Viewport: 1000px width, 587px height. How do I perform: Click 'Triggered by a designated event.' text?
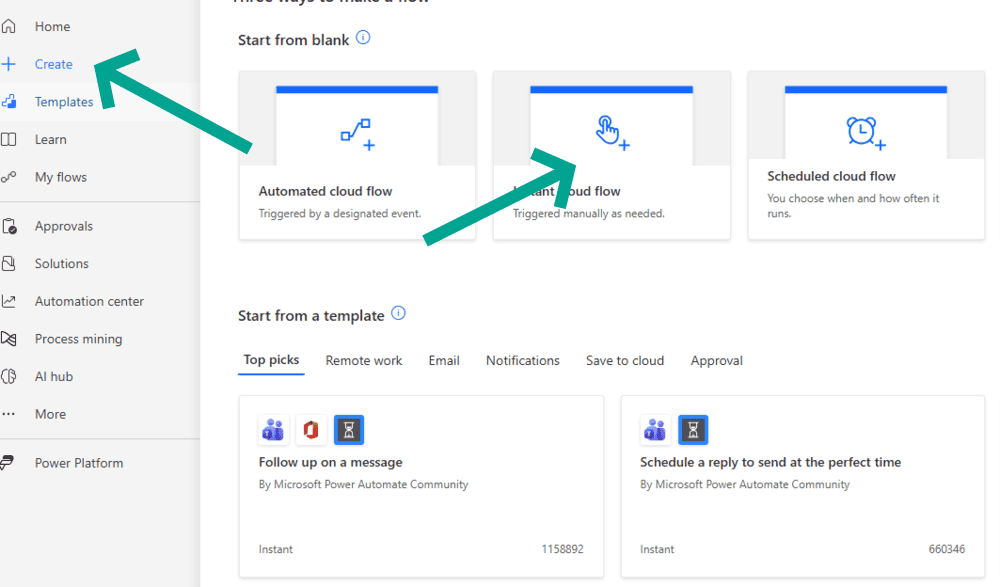coord(340,214)
